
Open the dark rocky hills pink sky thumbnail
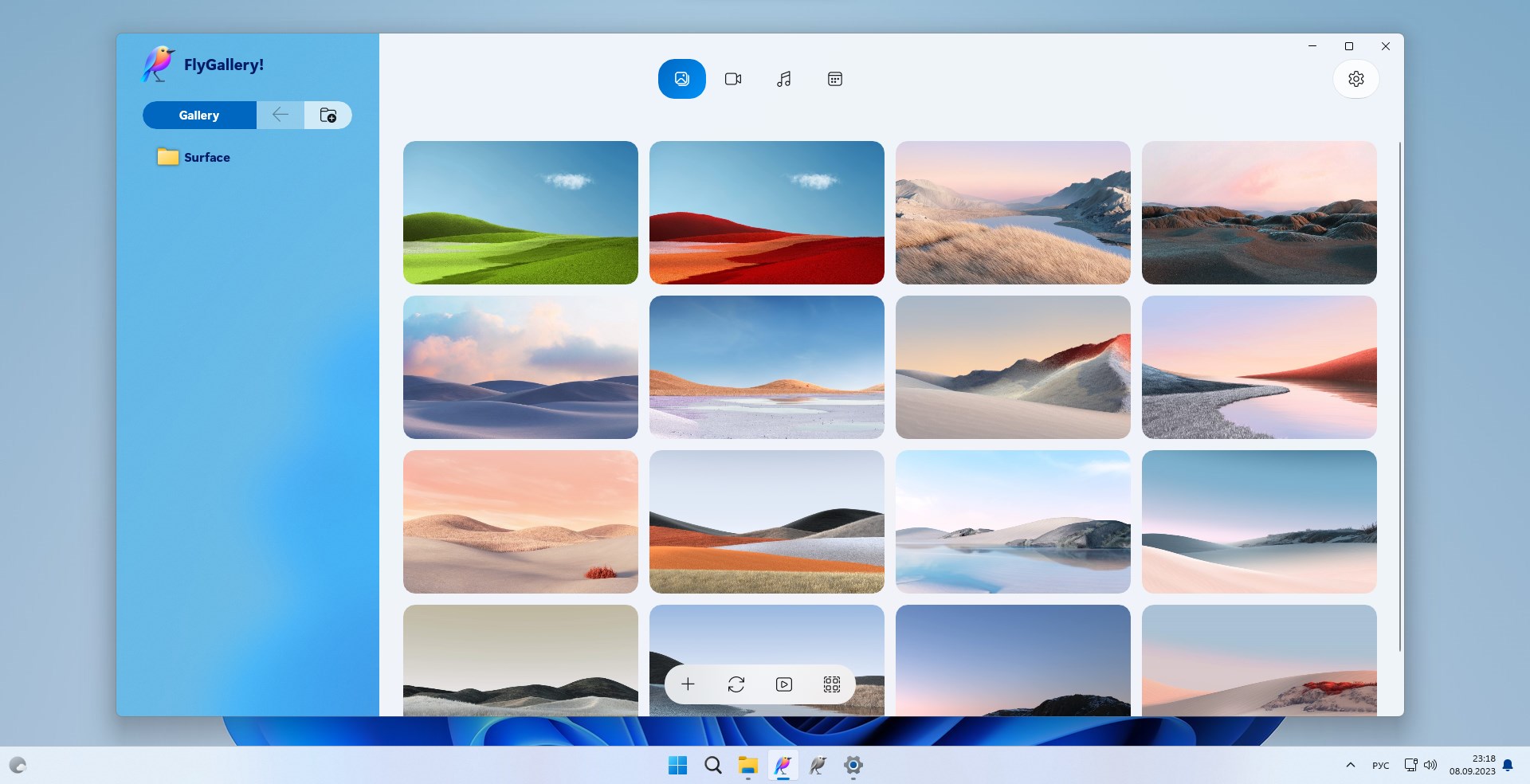(x=1259, y=213)
